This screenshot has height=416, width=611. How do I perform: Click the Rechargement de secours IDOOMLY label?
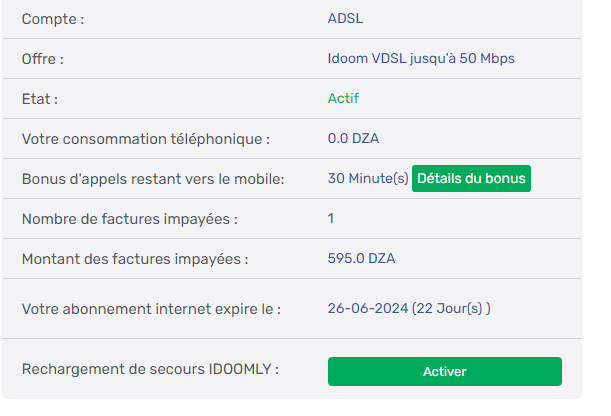(x=150, y=369)
